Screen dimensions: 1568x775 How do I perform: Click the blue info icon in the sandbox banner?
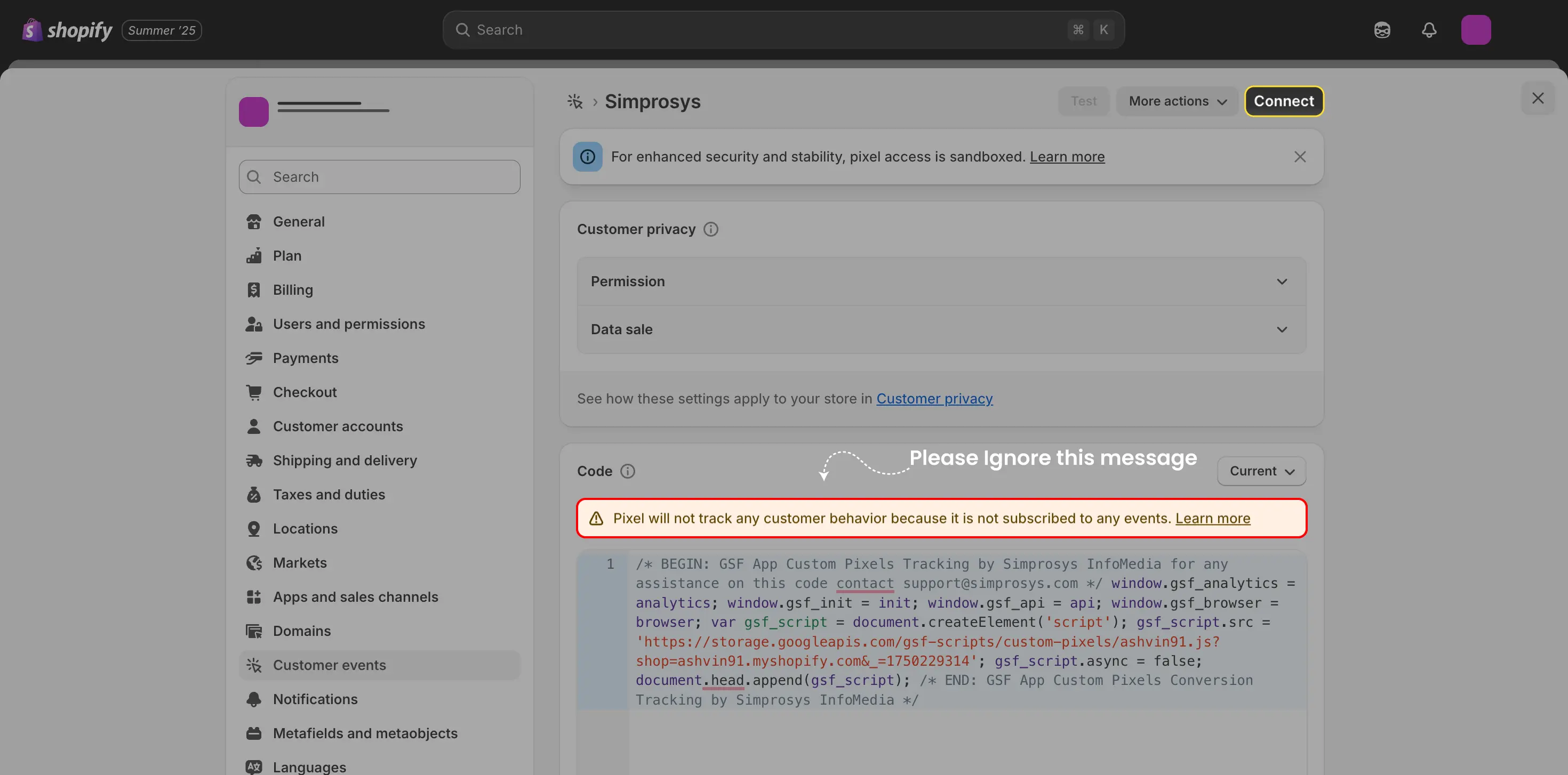587,157
